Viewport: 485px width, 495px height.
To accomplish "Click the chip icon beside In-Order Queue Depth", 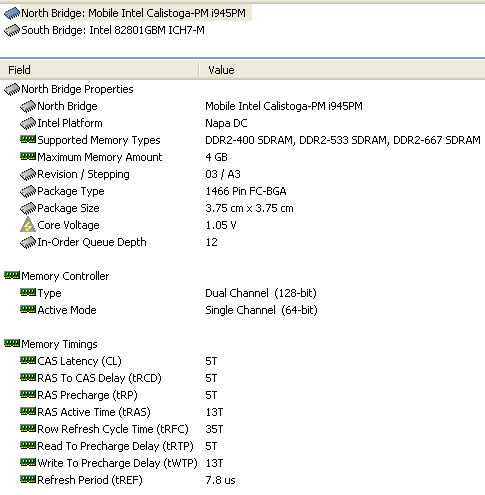I will coord(28,242).
